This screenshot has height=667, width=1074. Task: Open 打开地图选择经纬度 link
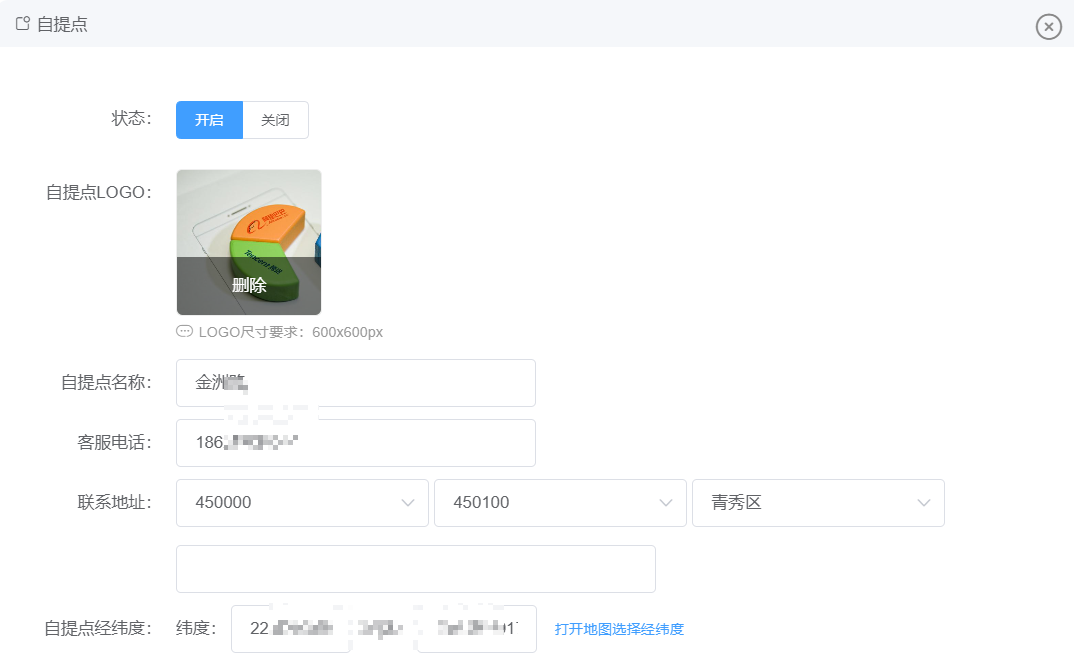[619, 629]
